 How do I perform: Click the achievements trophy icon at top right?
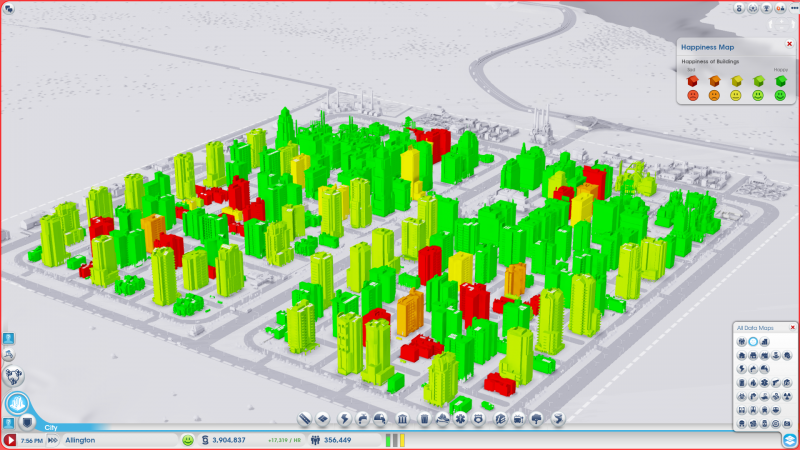click(x=766, y=8)
